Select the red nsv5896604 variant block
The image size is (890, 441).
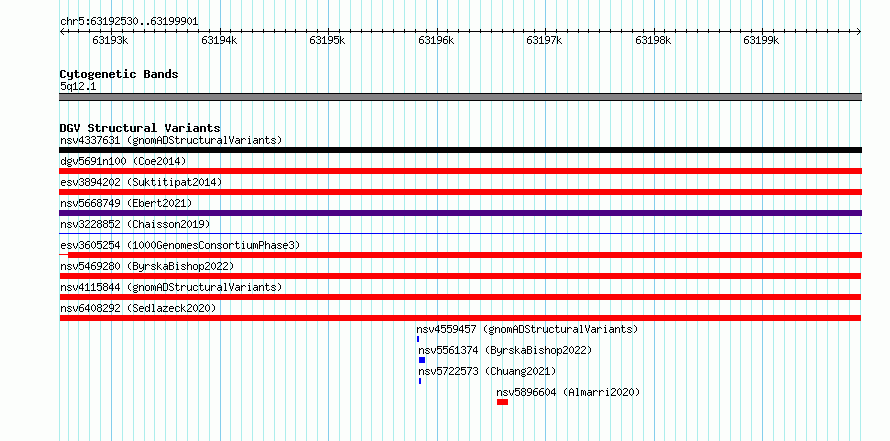coord(502,402)
